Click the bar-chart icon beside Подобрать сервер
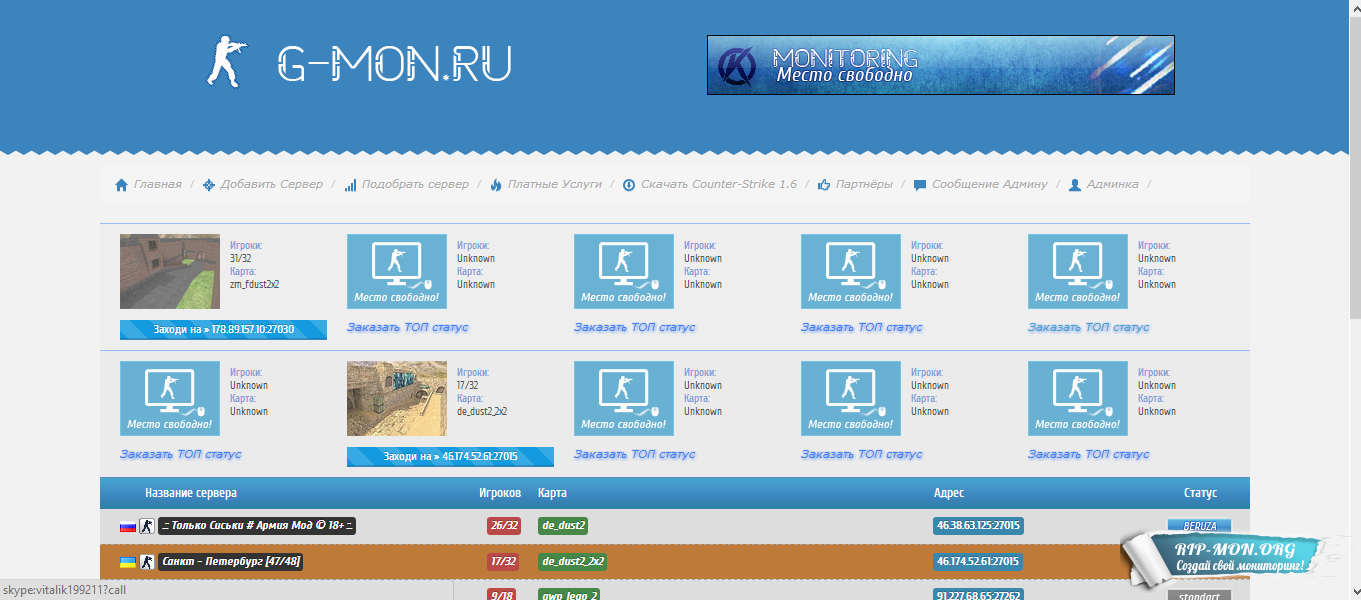The width and height of the screenshot is (1361, 600). tap(350, 185)
